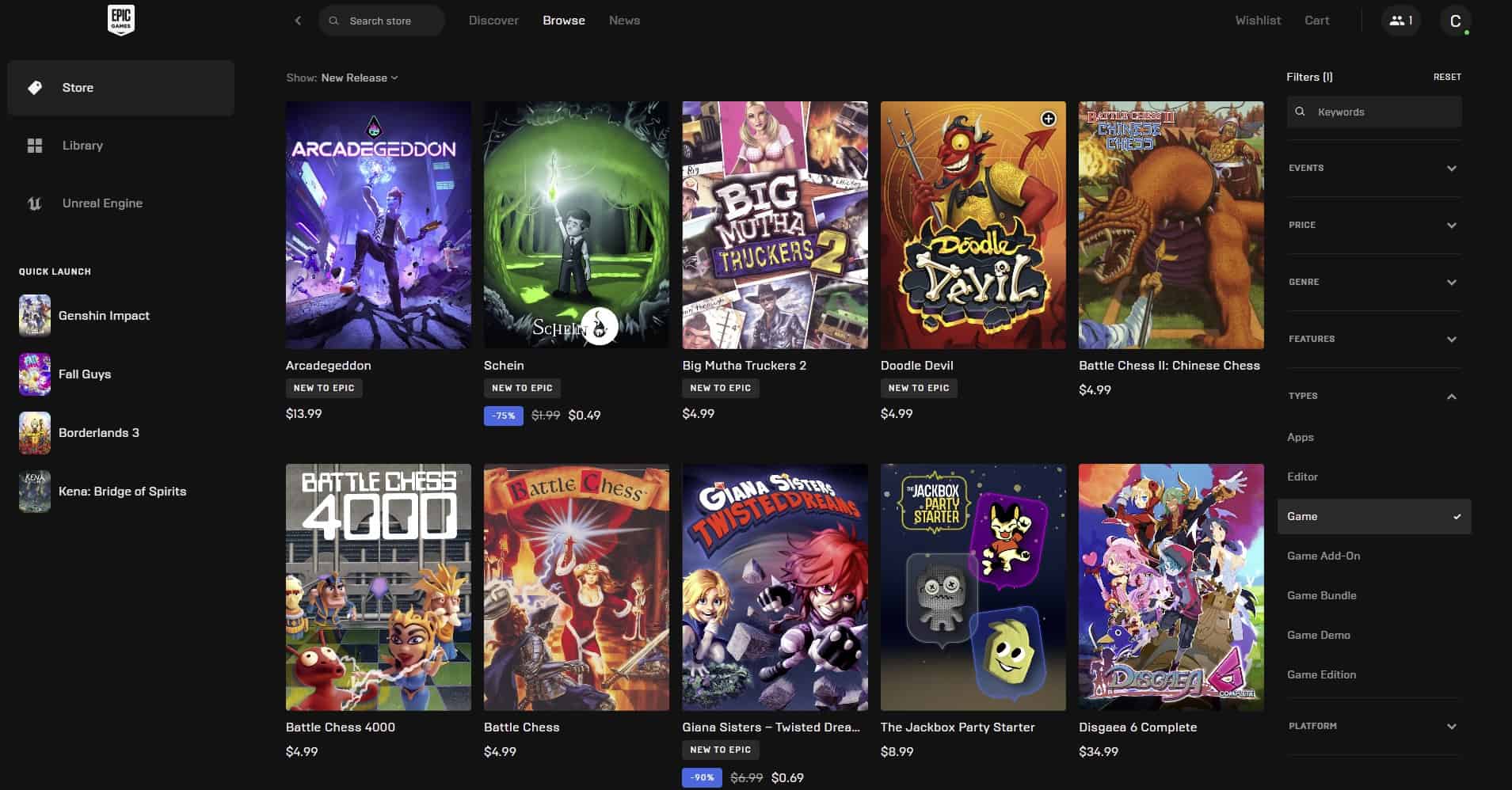Viewport: 1512px width, 790px height.
Task: Click the Epic Games logo
Action: (120, 20)
